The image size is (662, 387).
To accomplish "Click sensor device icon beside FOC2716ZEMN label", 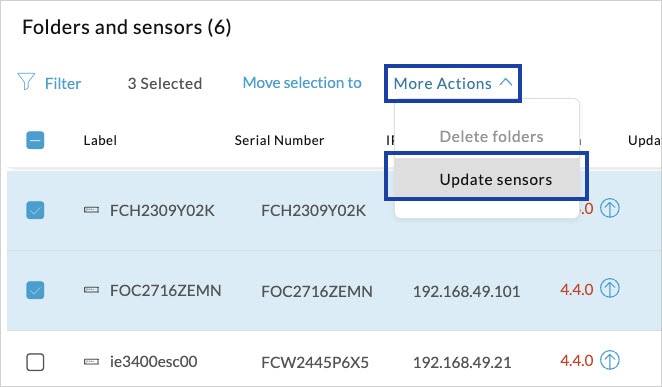I will pos(91,290).
